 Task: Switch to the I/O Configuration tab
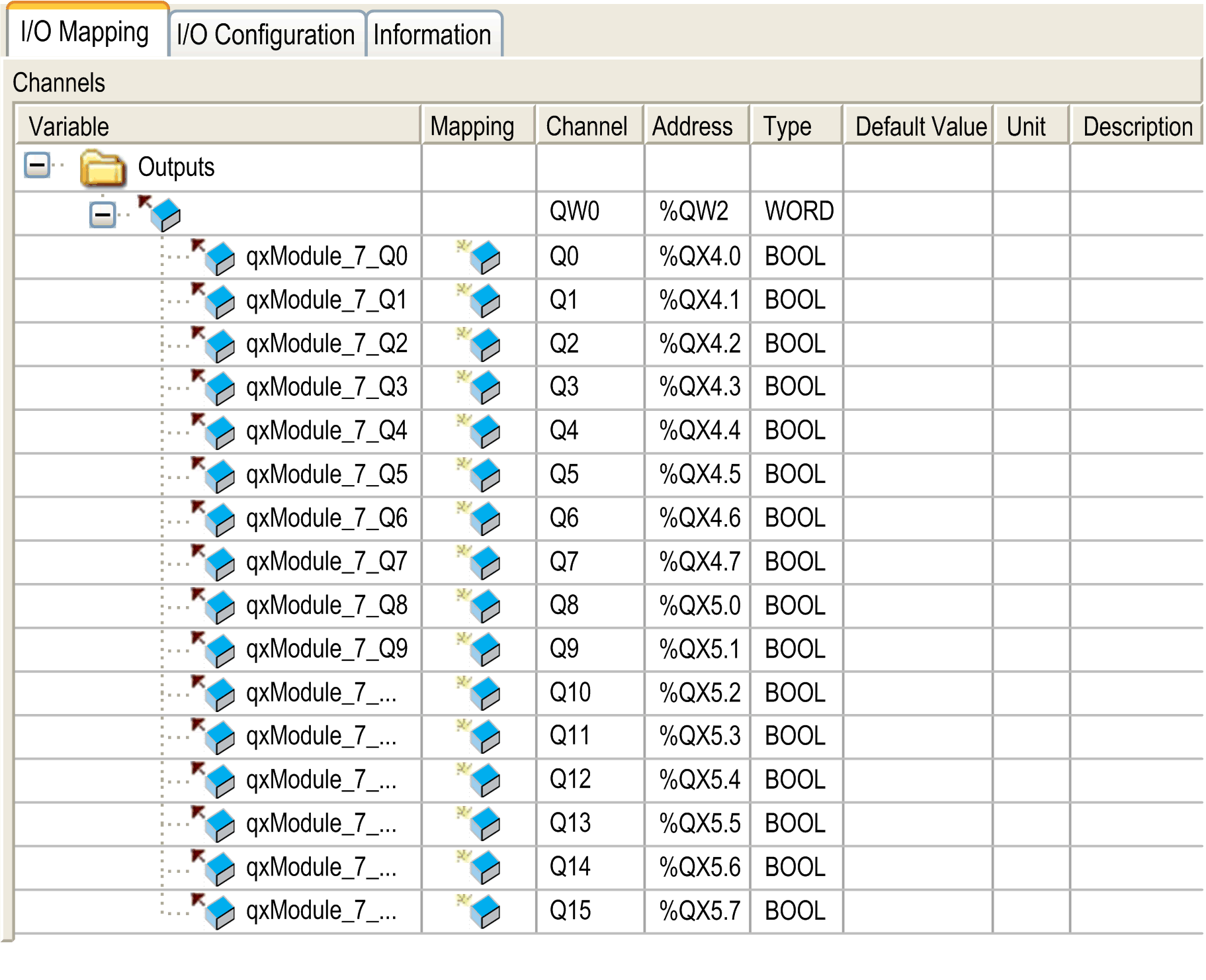(266, 34)
